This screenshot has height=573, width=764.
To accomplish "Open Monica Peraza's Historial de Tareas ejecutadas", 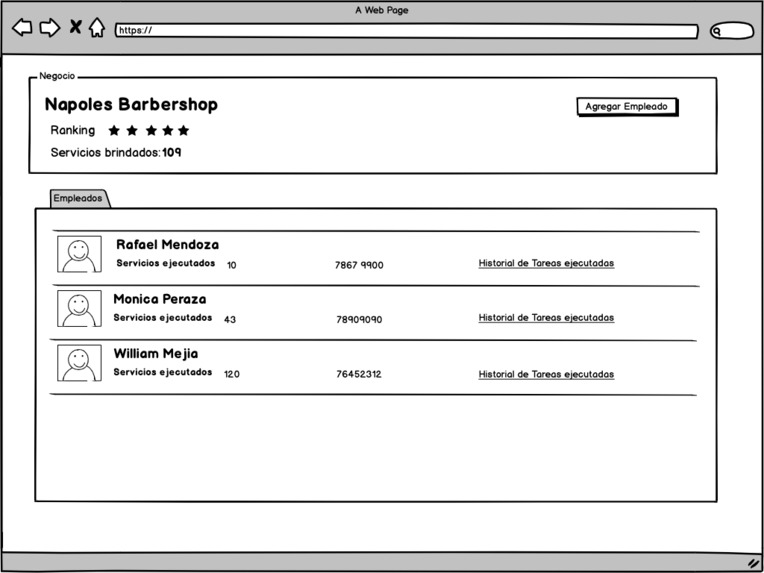I will [546, 318].
